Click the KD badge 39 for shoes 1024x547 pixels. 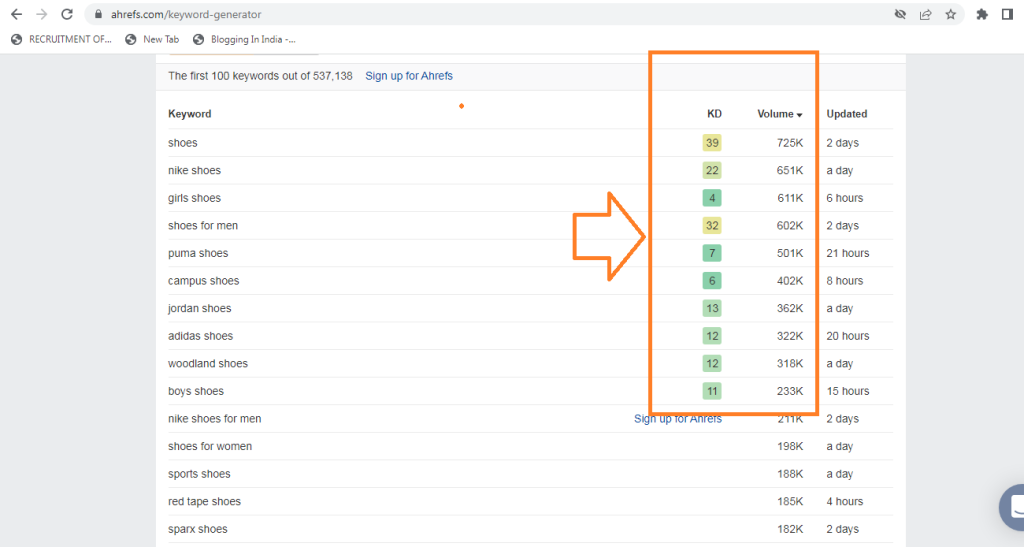coord(712,143)
